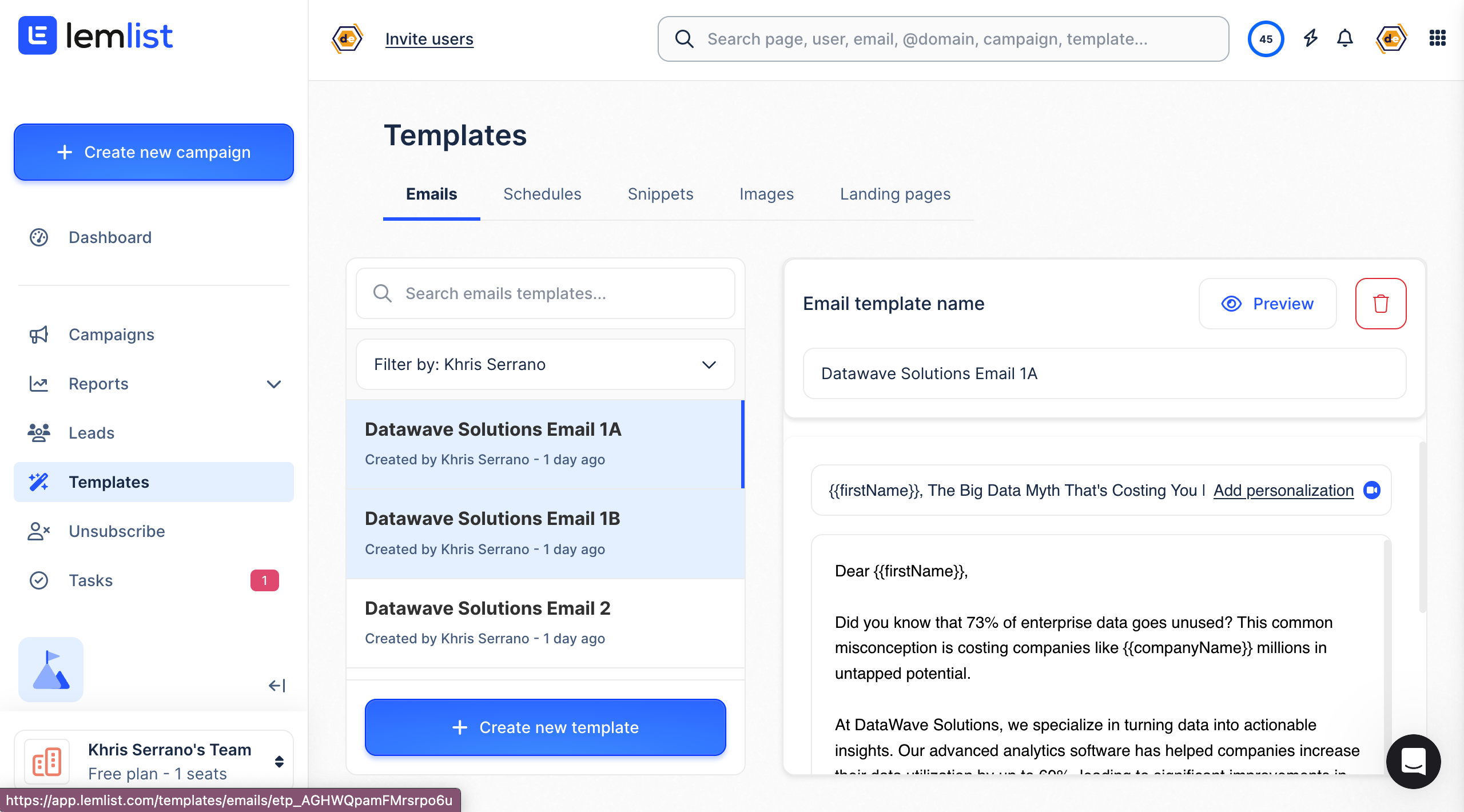1464x812 pixels.
Task: Click the mountain flag onboarding icon
Action: click(51, 669)
